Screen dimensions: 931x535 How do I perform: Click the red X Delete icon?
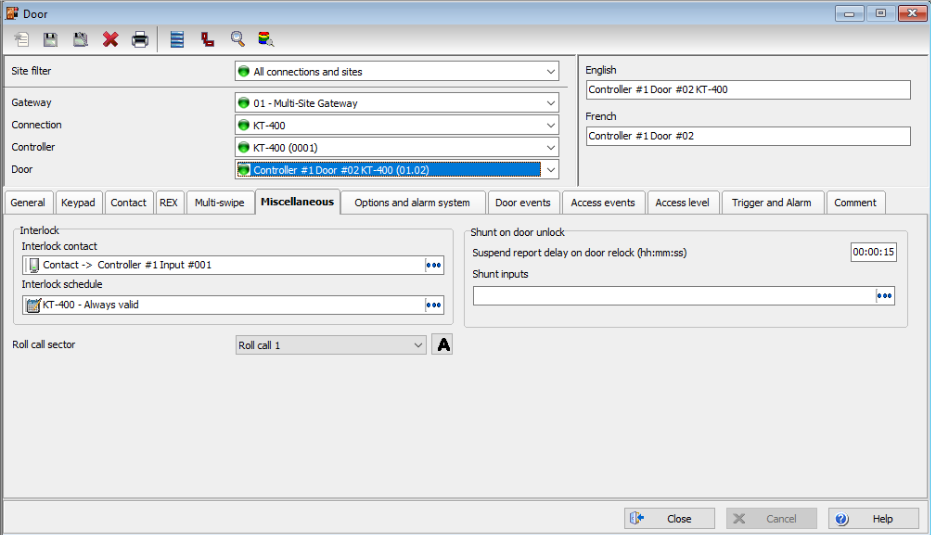click(x=110, y=40)
